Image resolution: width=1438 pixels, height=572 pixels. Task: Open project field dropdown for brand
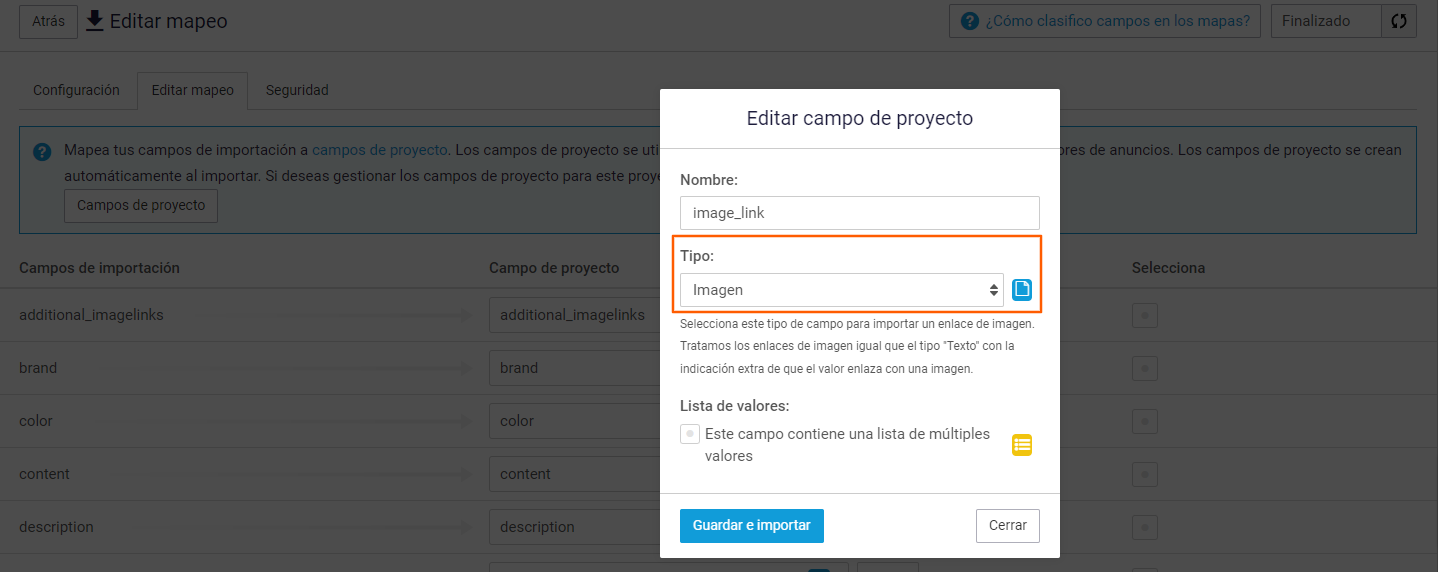(x=574, y=368)
